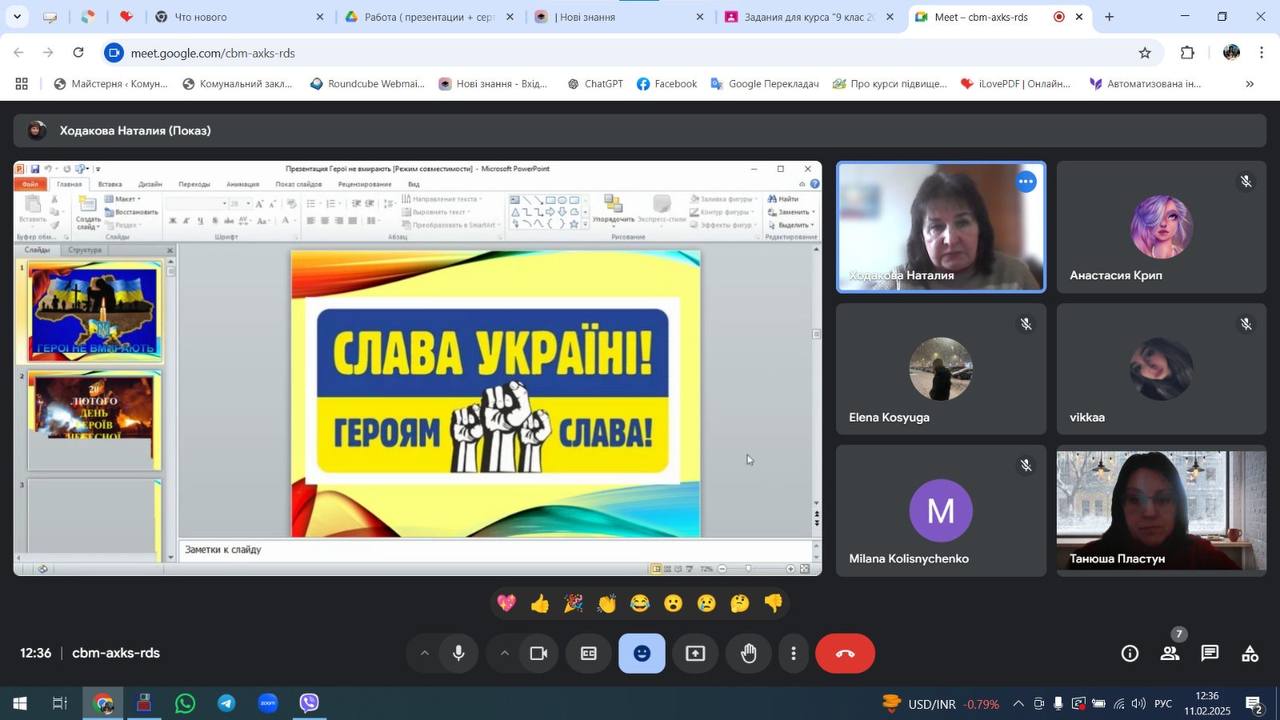Open the Google Перекладач bookmark
The image size is (1280, 720).
764,84
